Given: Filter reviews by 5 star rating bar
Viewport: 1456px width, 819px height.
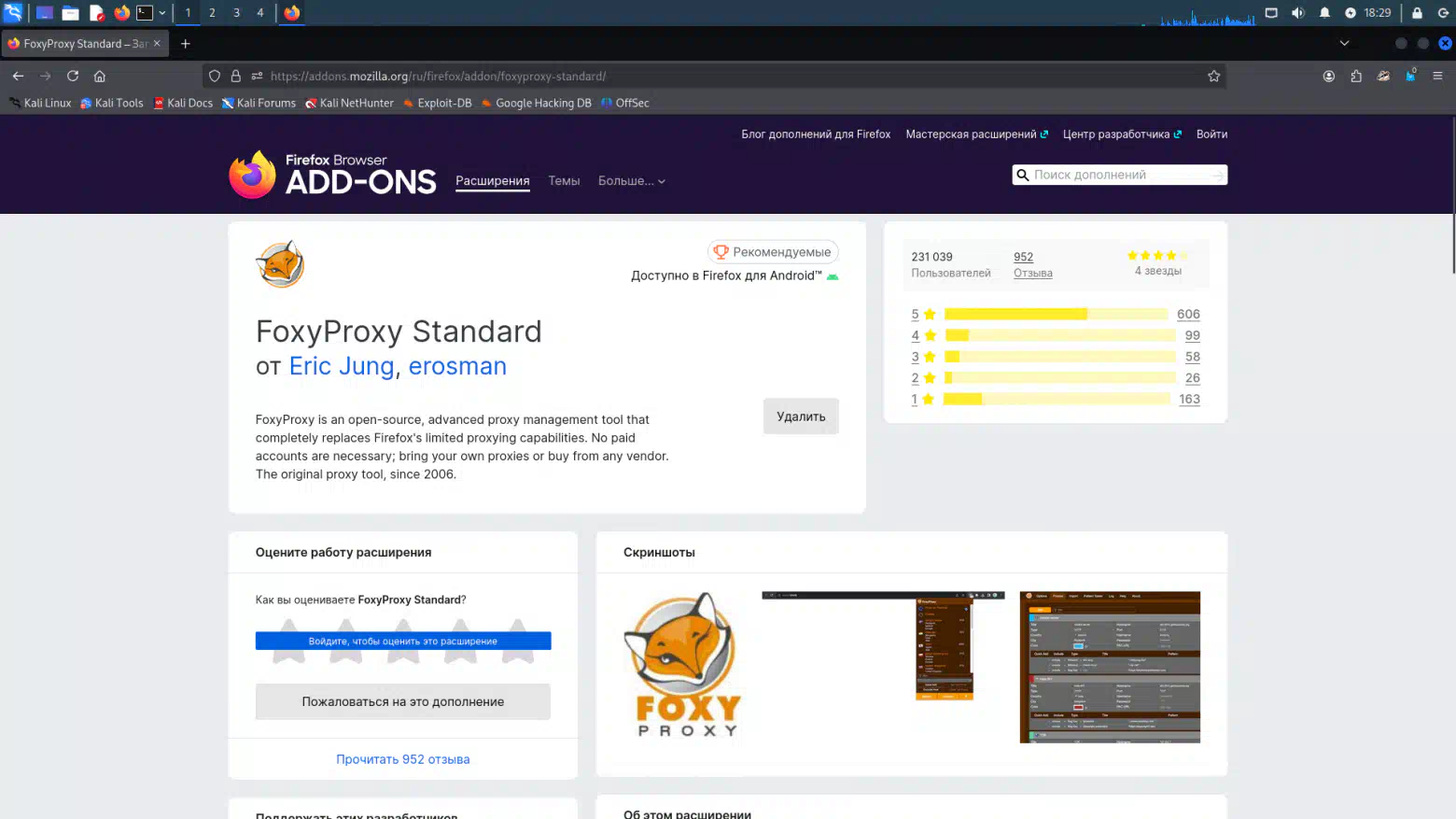Looking at the screenshot, I should click(1056, 314).
